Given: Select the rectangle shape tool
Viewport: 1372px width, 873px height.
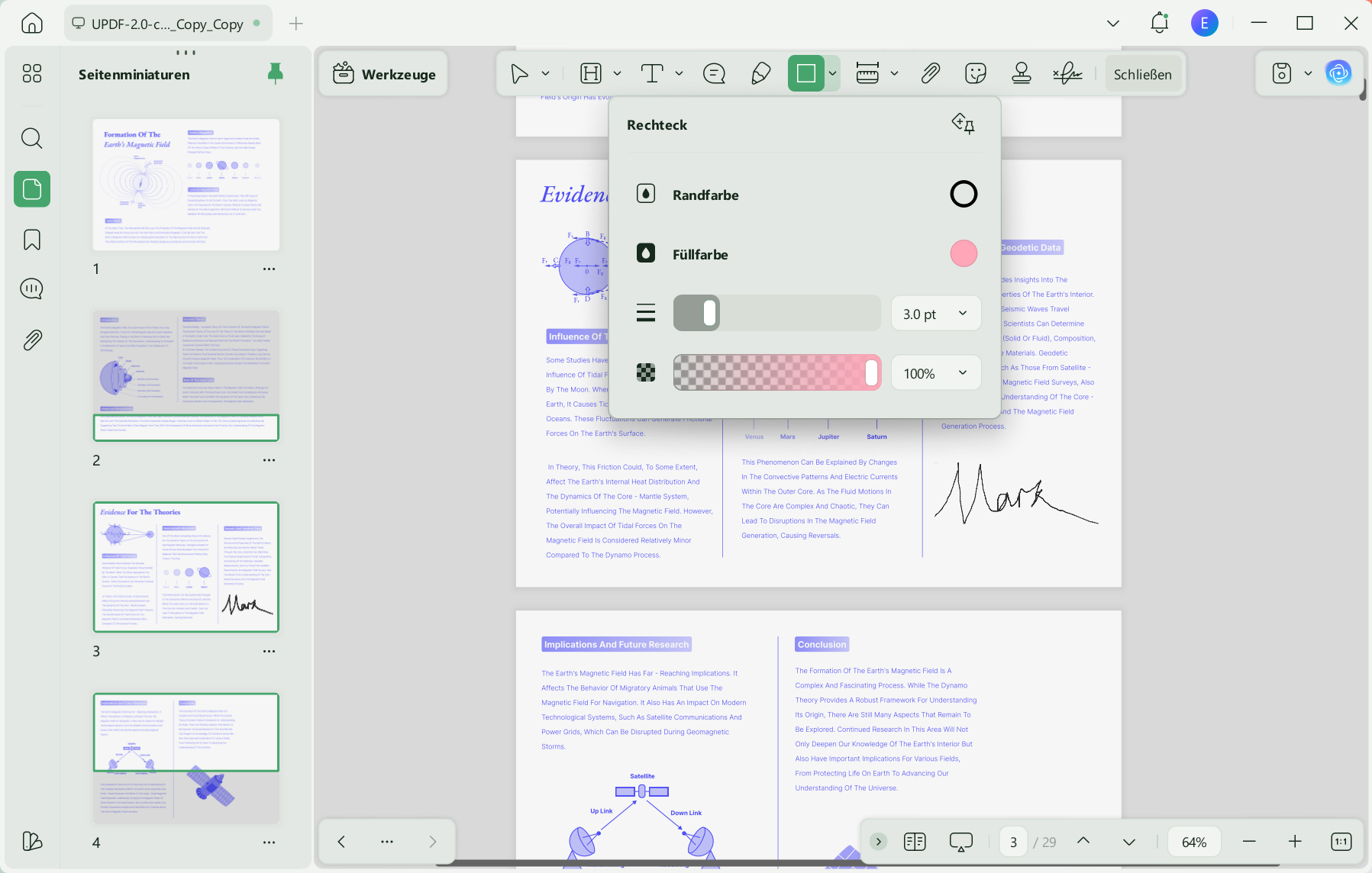Looking at the screenshot, I should point(806,73).
